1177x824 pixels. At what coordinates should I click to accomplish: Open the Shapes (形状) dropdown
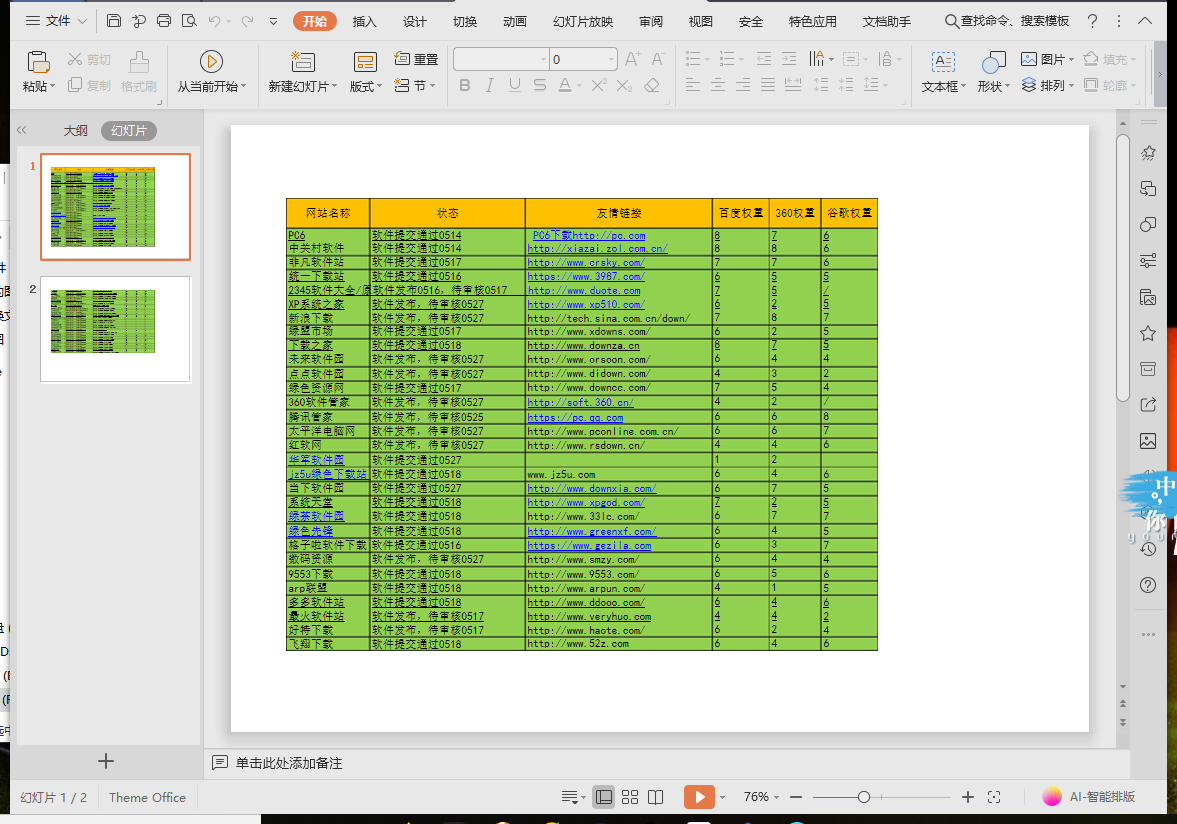(994, 86)
